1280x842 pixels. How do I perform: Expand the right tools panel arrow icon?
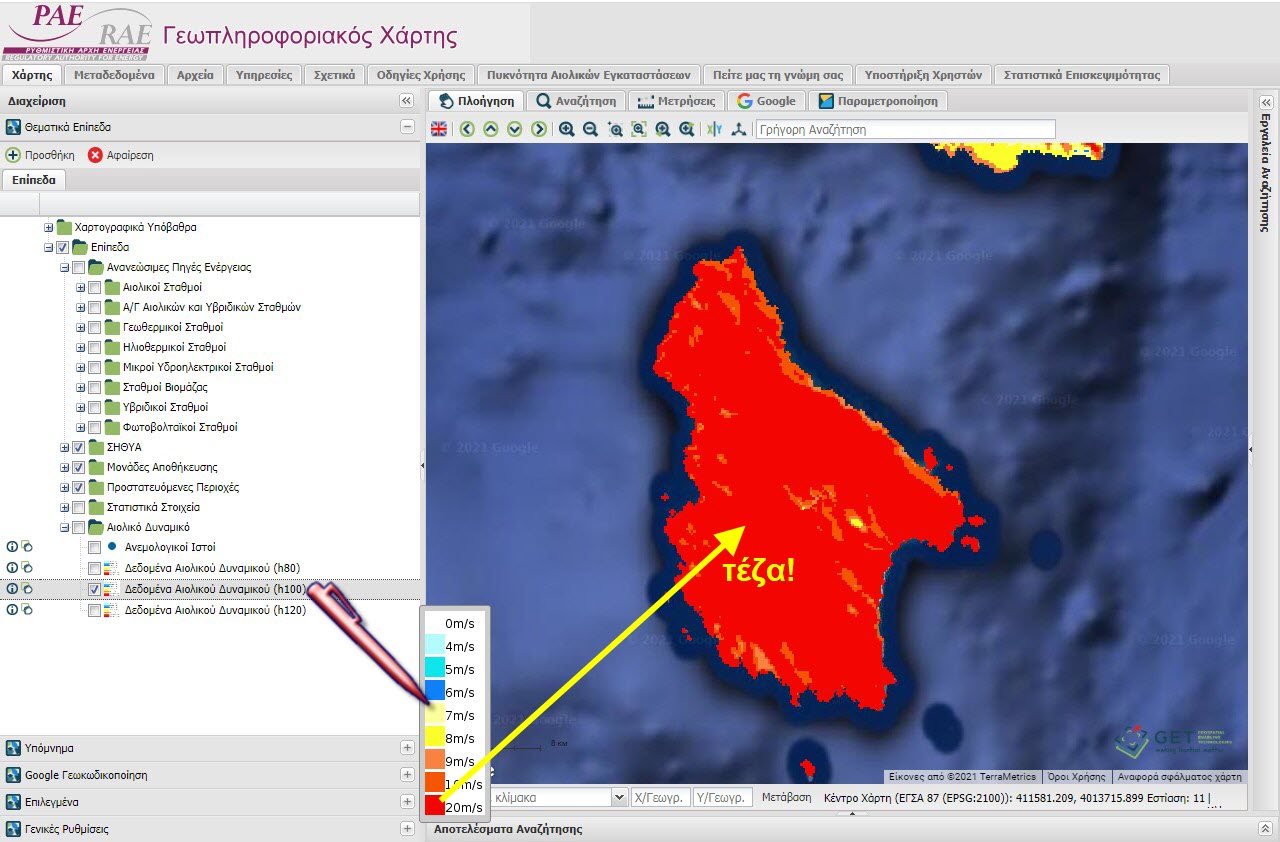[x=1266, y=102]
